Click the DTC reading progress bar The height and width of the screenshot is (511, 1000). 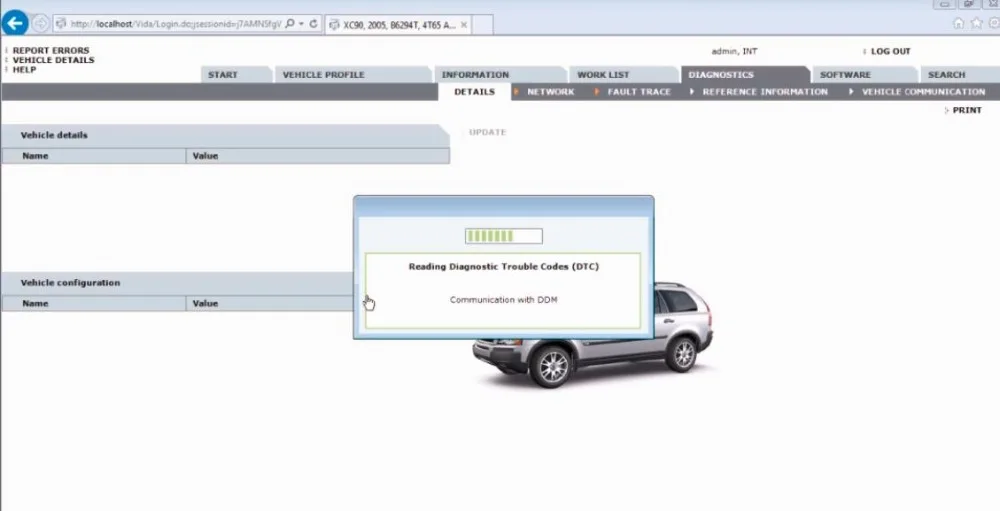click(504, 236)
